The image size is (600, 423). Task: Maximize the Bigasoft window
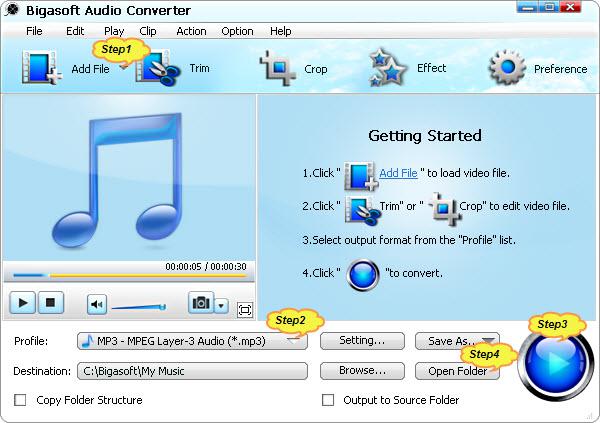549,7
